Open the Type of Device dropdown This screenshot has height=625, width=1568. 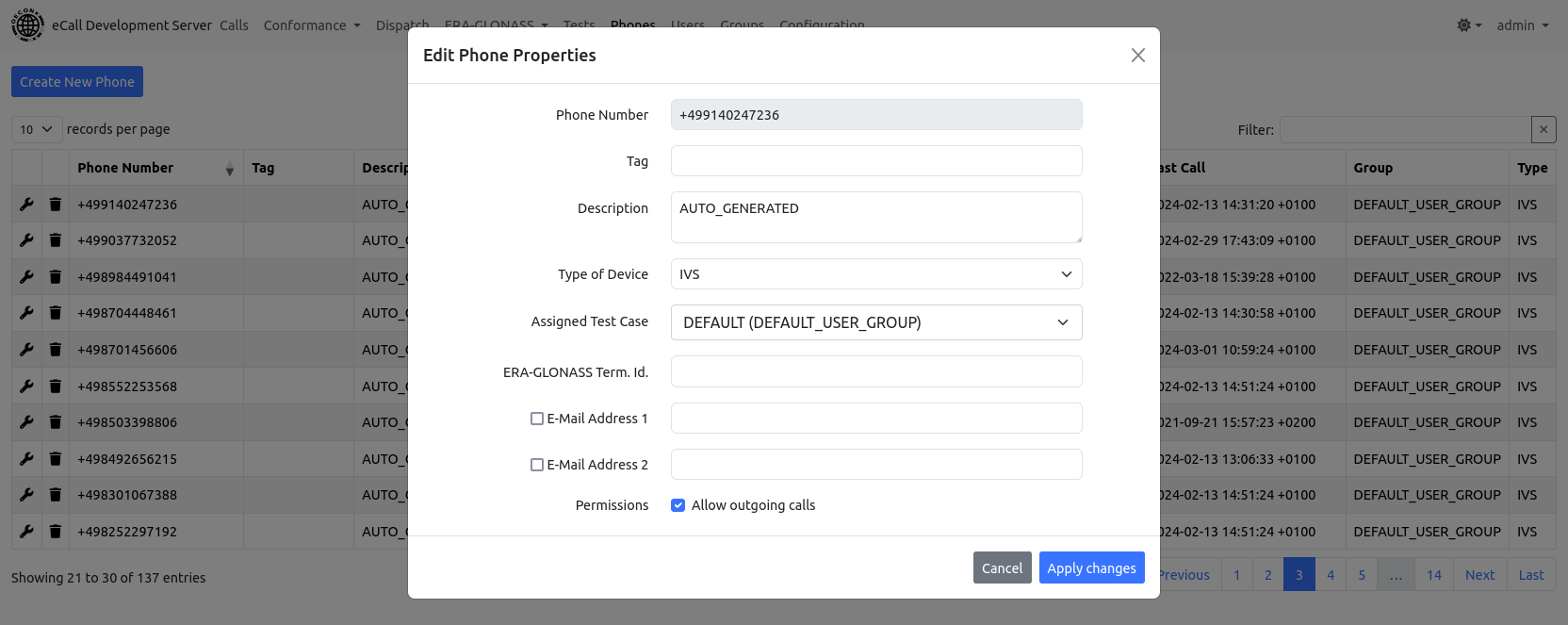875,274
